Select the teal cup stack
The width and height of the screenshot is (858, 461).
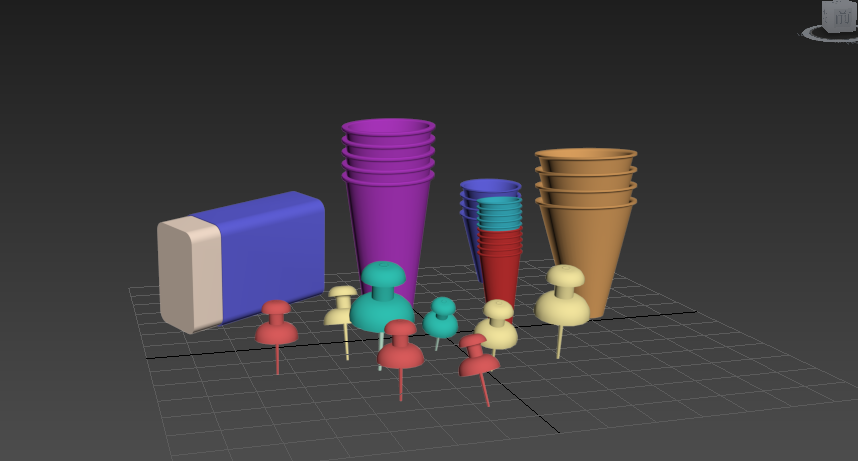pyautogui.click(x=499, y=213)
